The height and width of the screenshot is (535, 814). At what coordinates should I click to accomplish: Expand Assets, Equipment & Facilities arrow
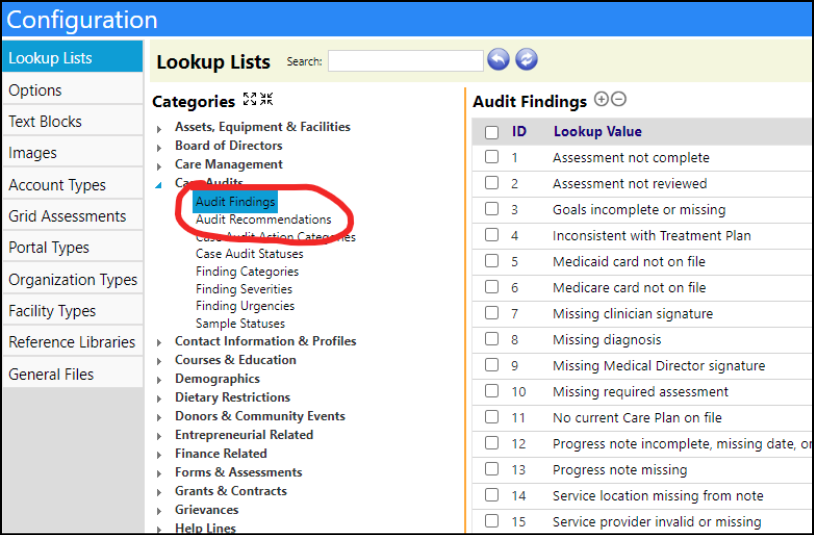[x=159, y=129]
